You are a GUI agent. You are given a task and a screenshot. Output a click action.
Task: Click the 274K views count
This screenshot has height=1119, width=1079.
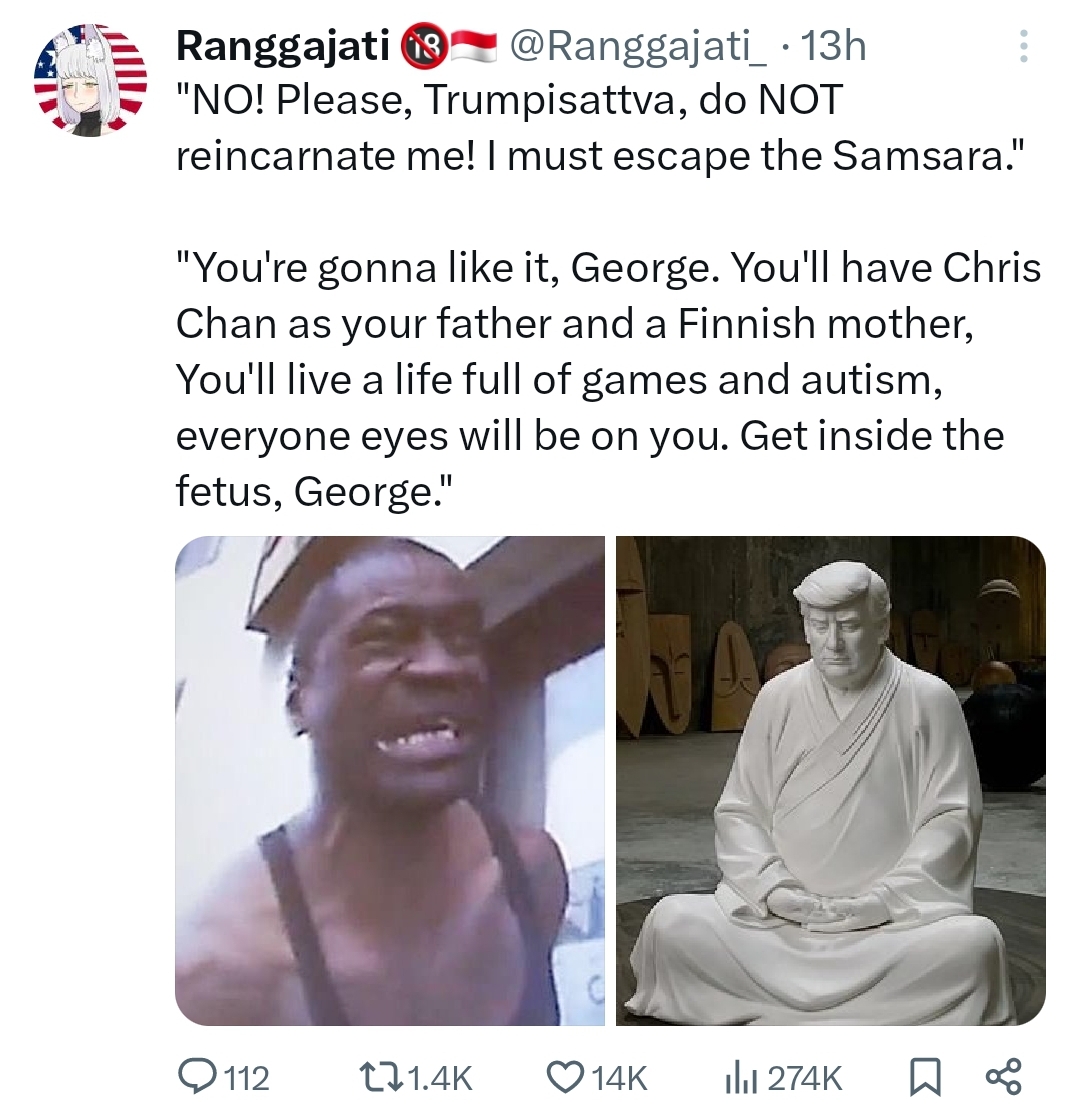[805, 1078]
